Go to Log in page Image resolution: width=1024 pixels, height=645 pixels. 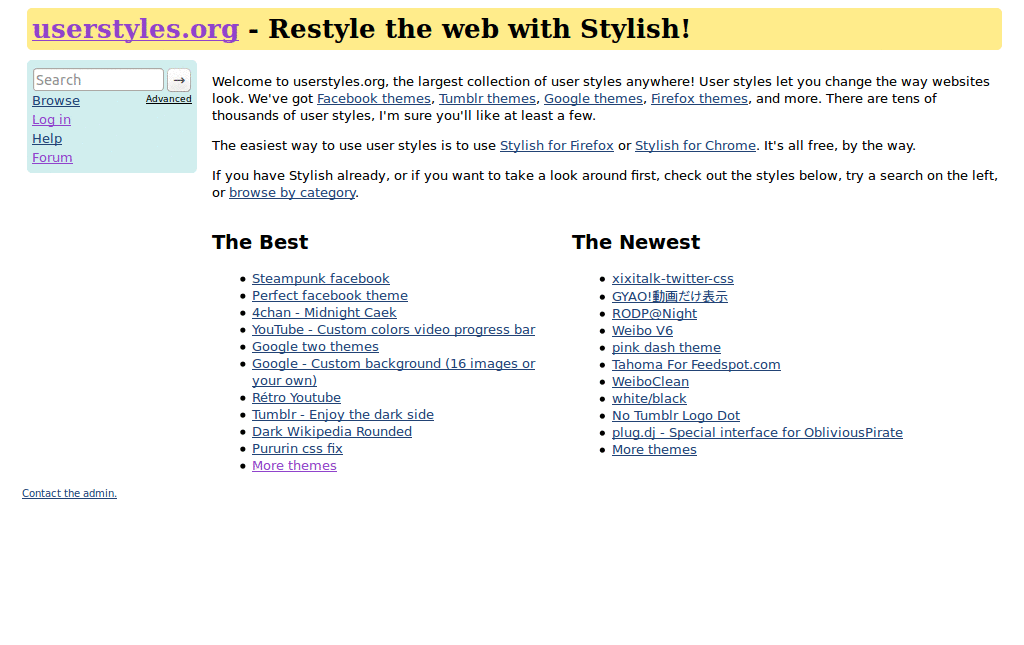(x=52, y=119)
